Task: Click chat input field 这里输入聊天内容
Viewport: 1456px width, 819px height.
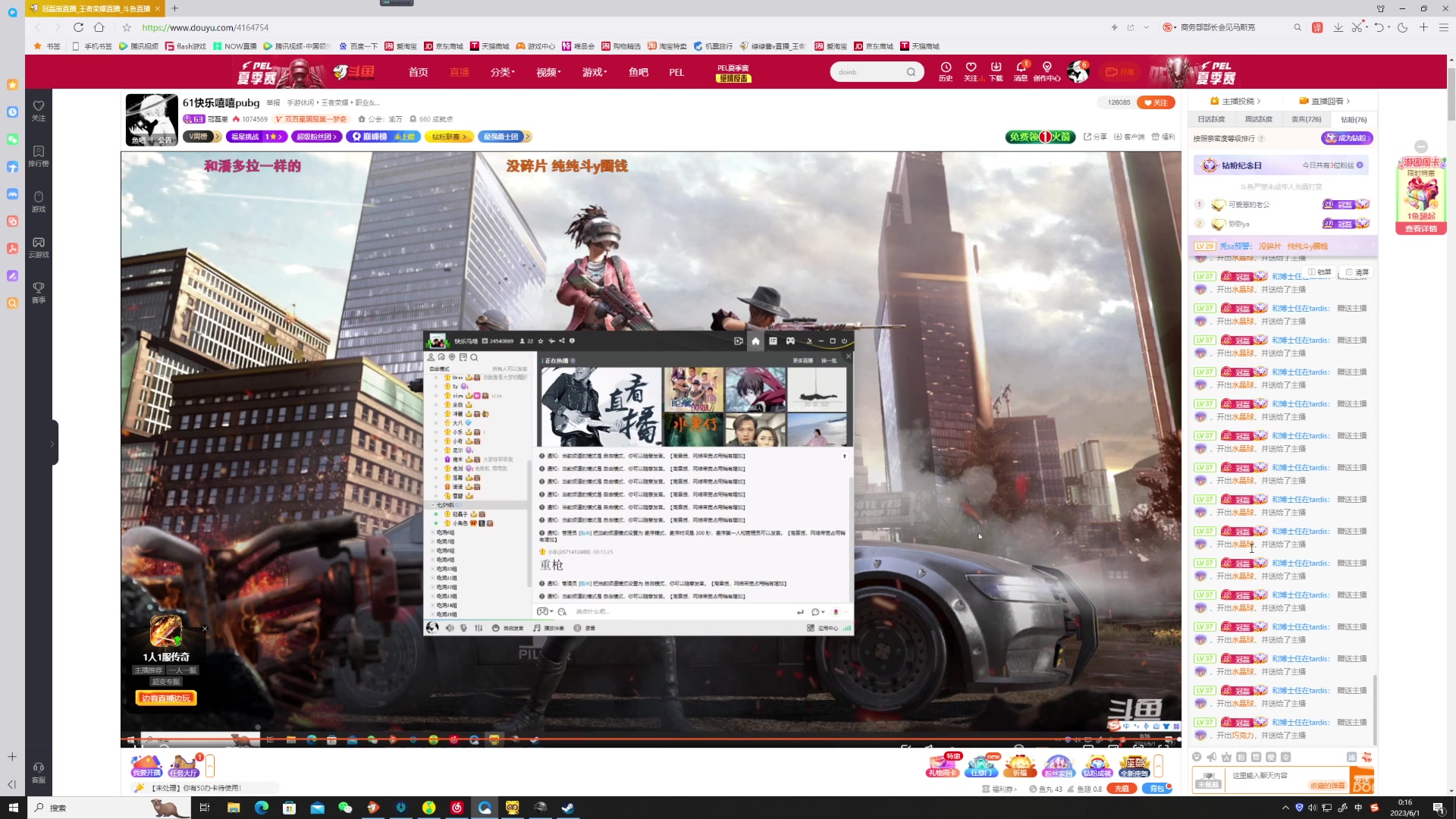Action: click(1286, 780)
